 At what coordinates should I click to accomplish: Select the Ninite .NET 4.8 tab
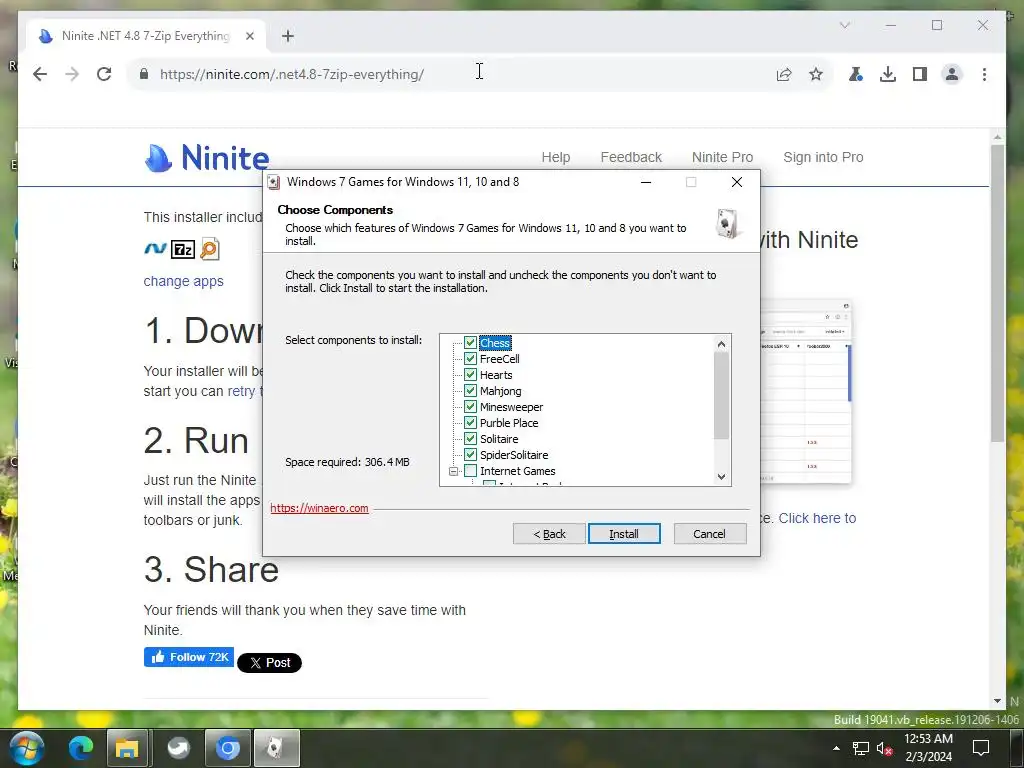(146, 36)
